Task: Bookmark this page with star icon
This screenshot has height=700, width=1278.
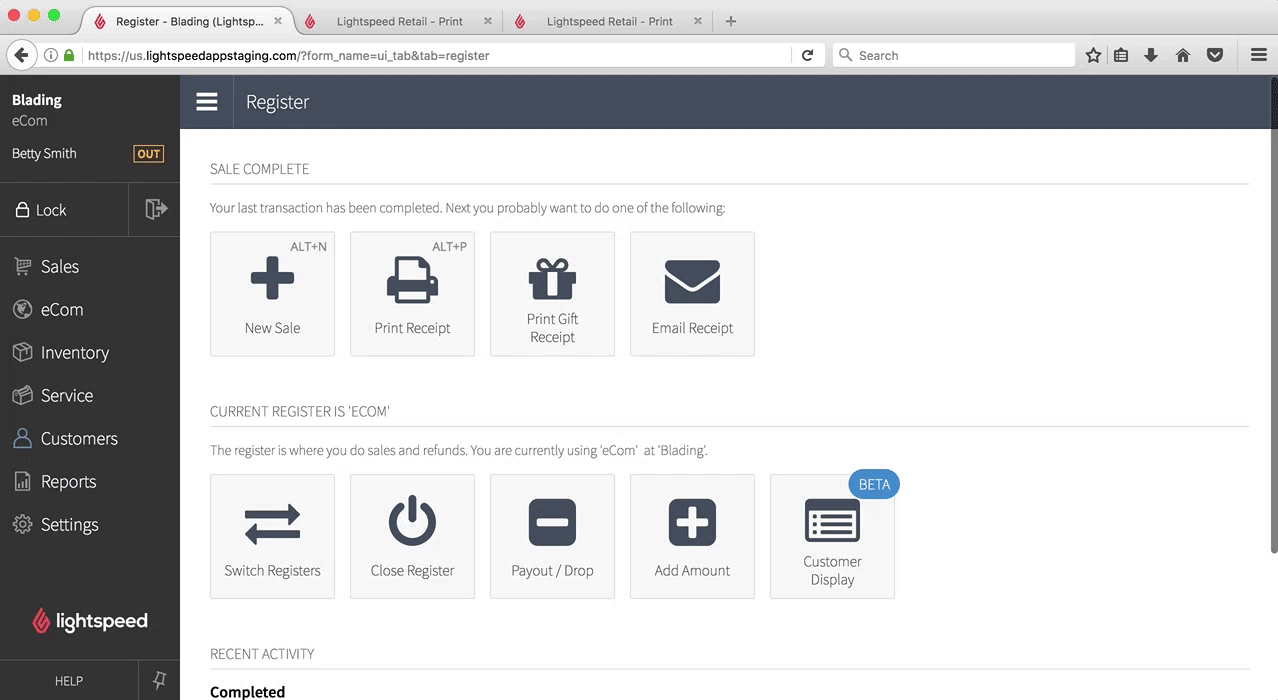Action: pyautogui.click(x=1094, y=55)
